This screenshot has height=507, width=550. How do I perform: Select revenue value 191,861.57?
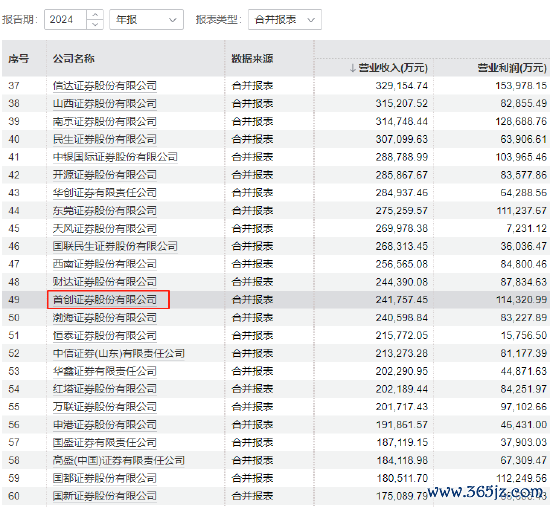[402, 425]
